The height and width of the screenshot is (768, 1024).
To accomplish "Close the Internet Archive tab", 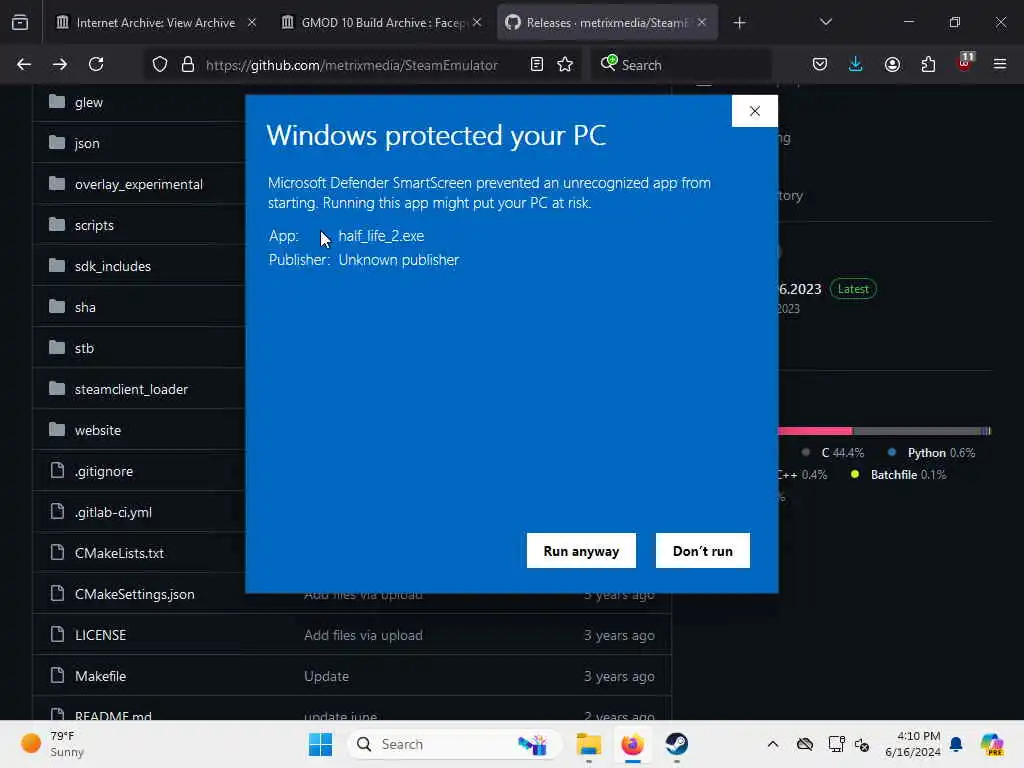I will (x=251, y=22).
